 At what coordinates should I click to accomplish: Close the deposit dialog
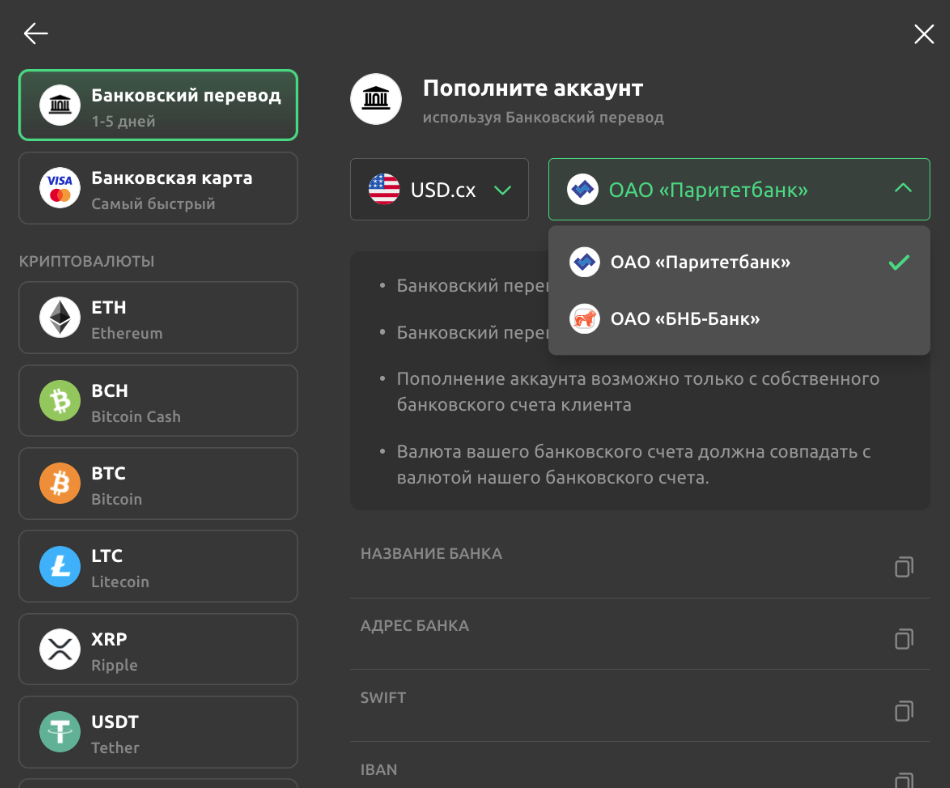(923, 34)
